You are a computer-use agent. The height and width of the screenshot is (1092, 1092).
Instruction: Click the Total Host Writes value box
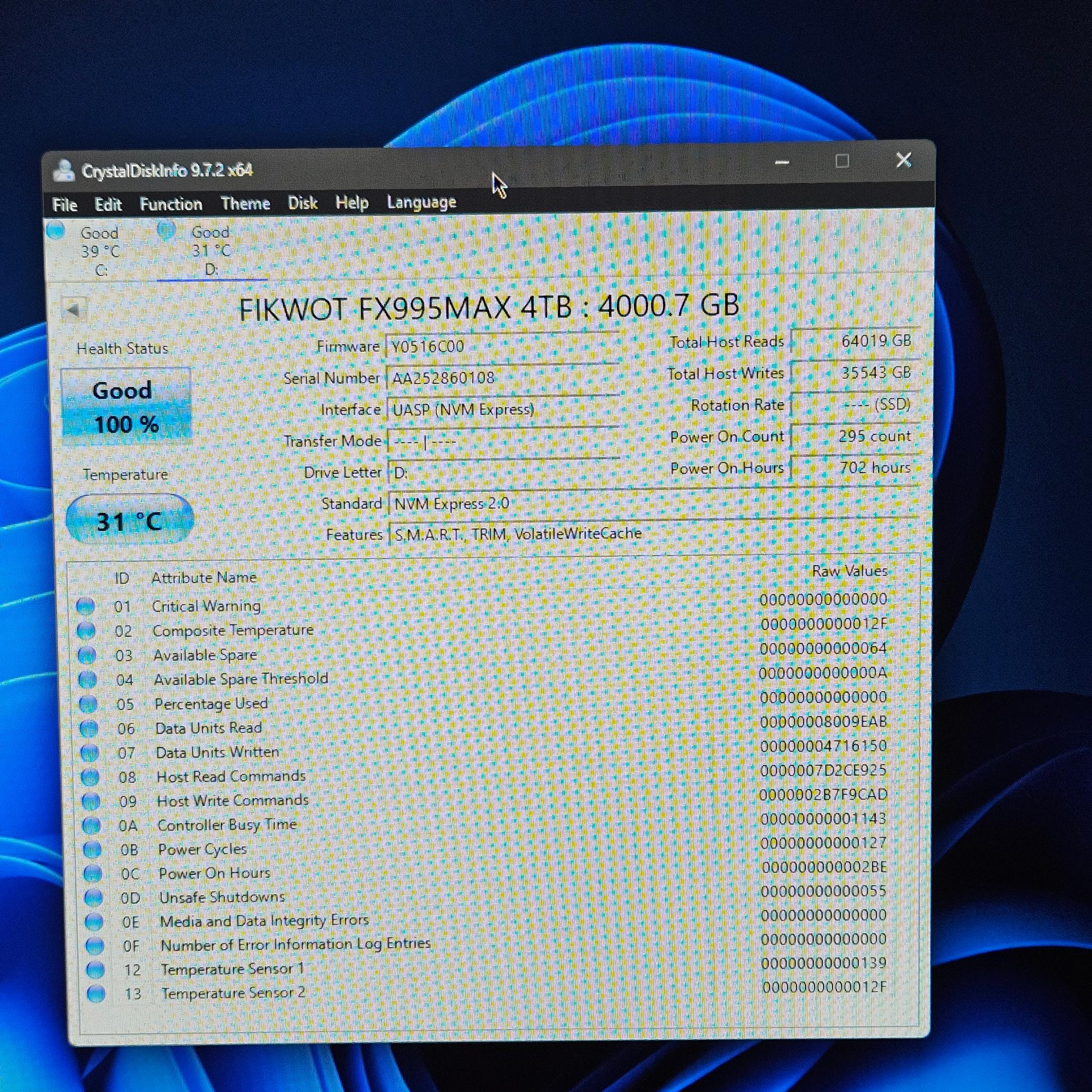[855, 373]
